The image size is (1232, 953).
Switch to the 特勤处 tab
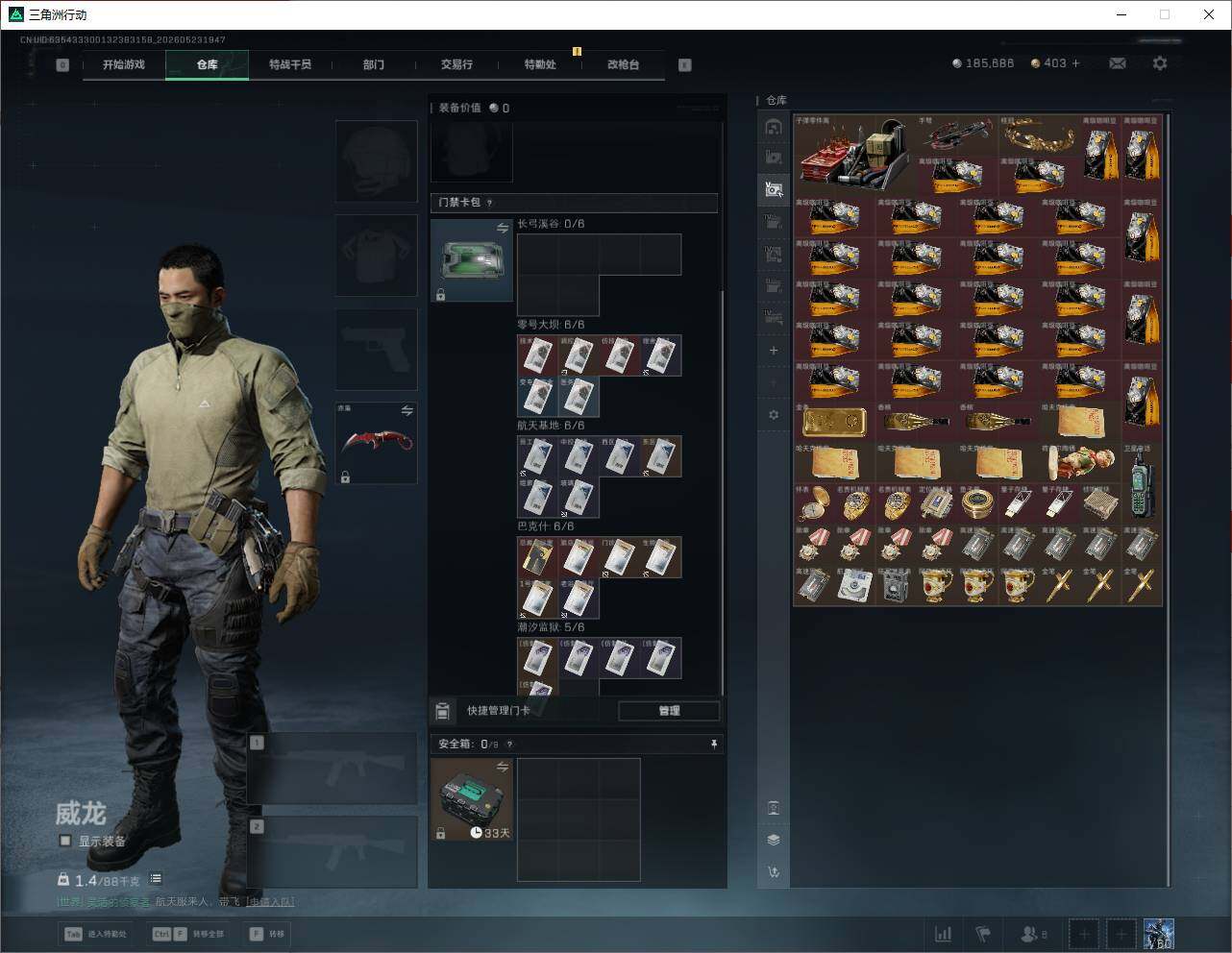pos(540,64)
